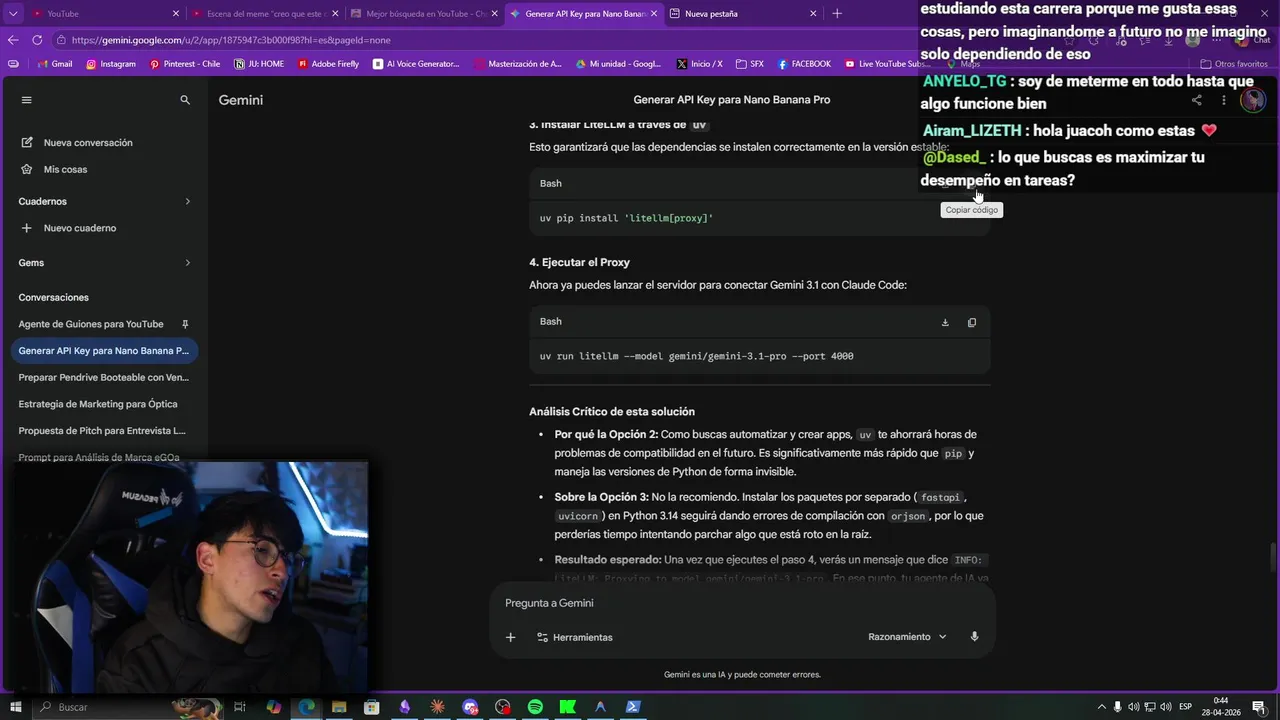
Task: Open the Inicio / X bookmark
Action: pos(699,64)
